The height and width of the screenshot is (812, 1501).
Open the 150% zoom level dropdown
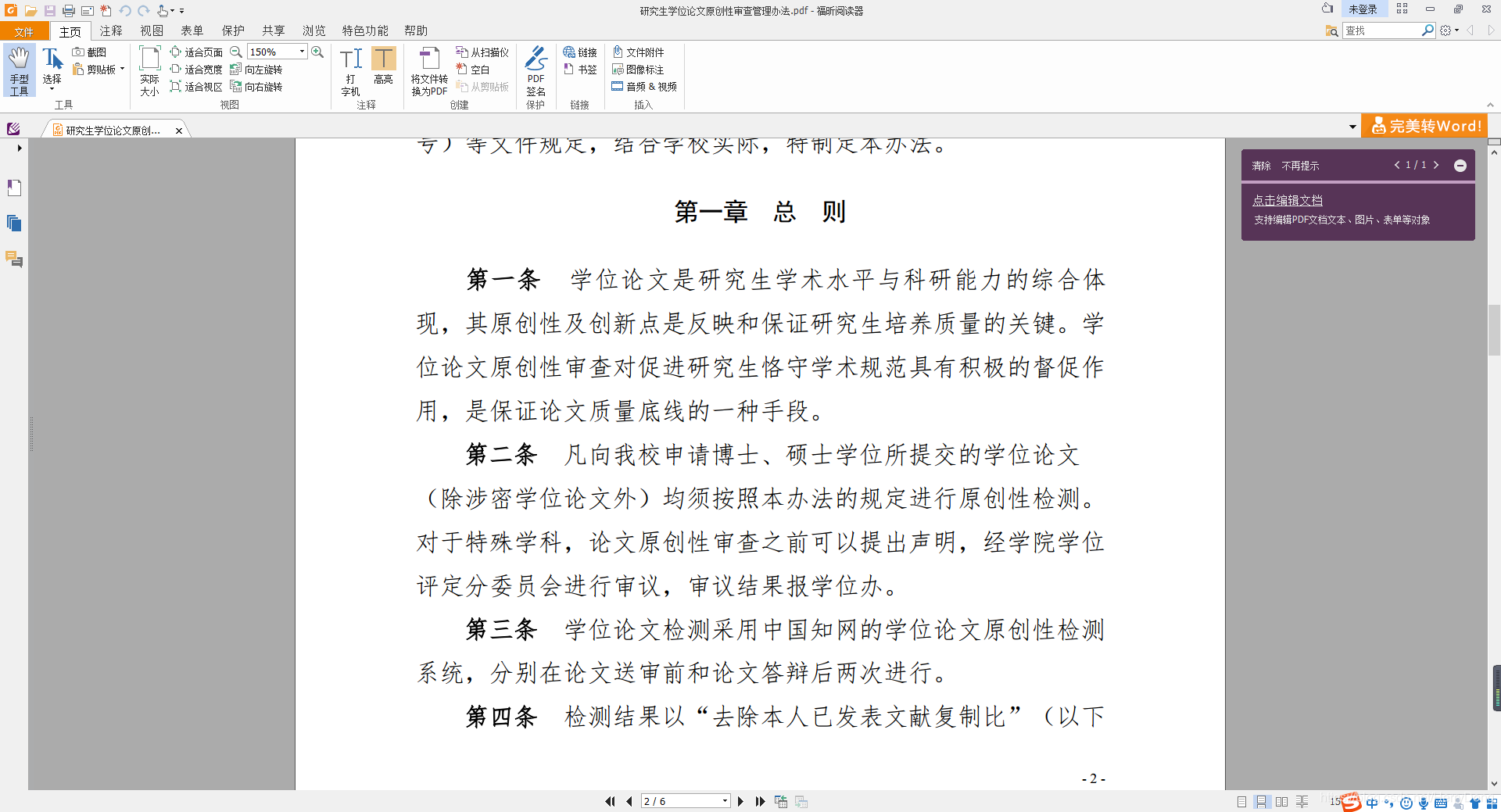coord(303,51)
